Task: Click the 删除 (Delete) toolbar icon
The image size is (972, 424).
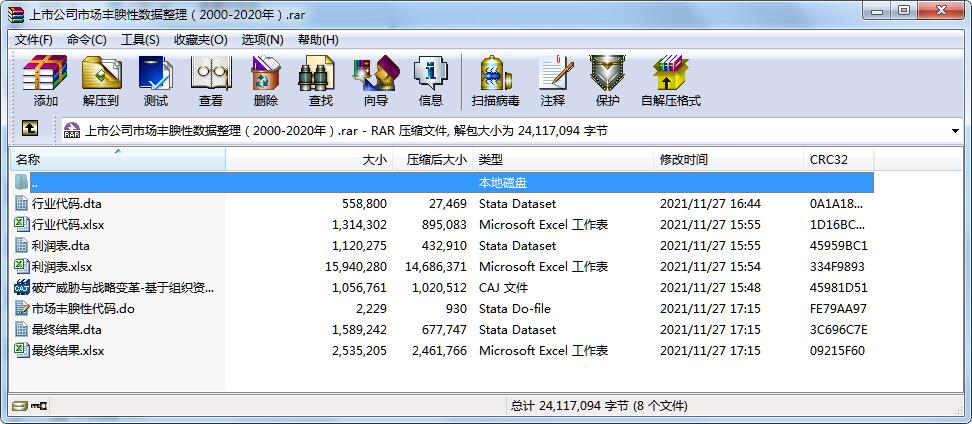Action: coord(266,81)
